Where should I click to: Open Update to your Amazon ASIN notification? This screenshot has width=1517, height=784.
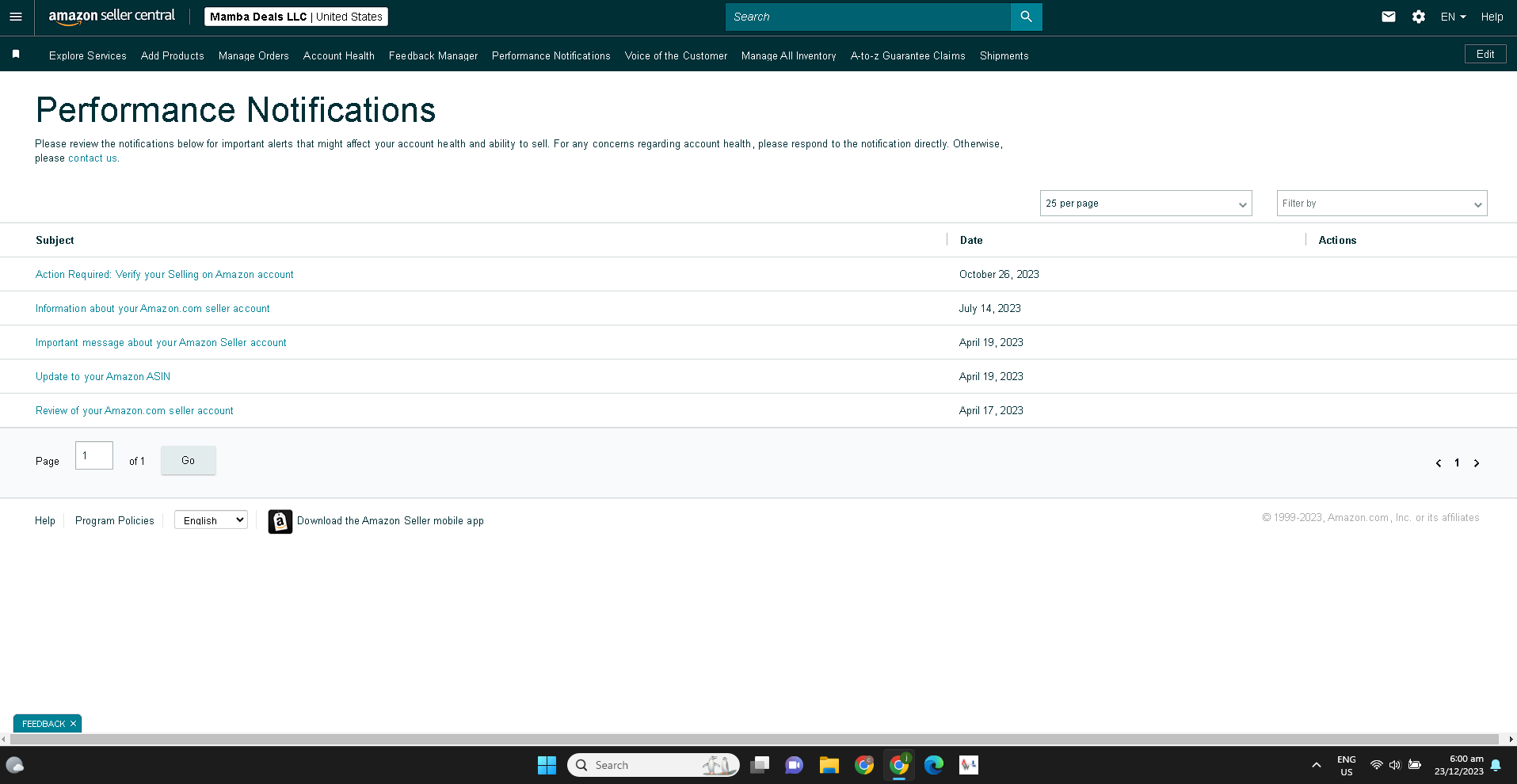tap(103, 376)
